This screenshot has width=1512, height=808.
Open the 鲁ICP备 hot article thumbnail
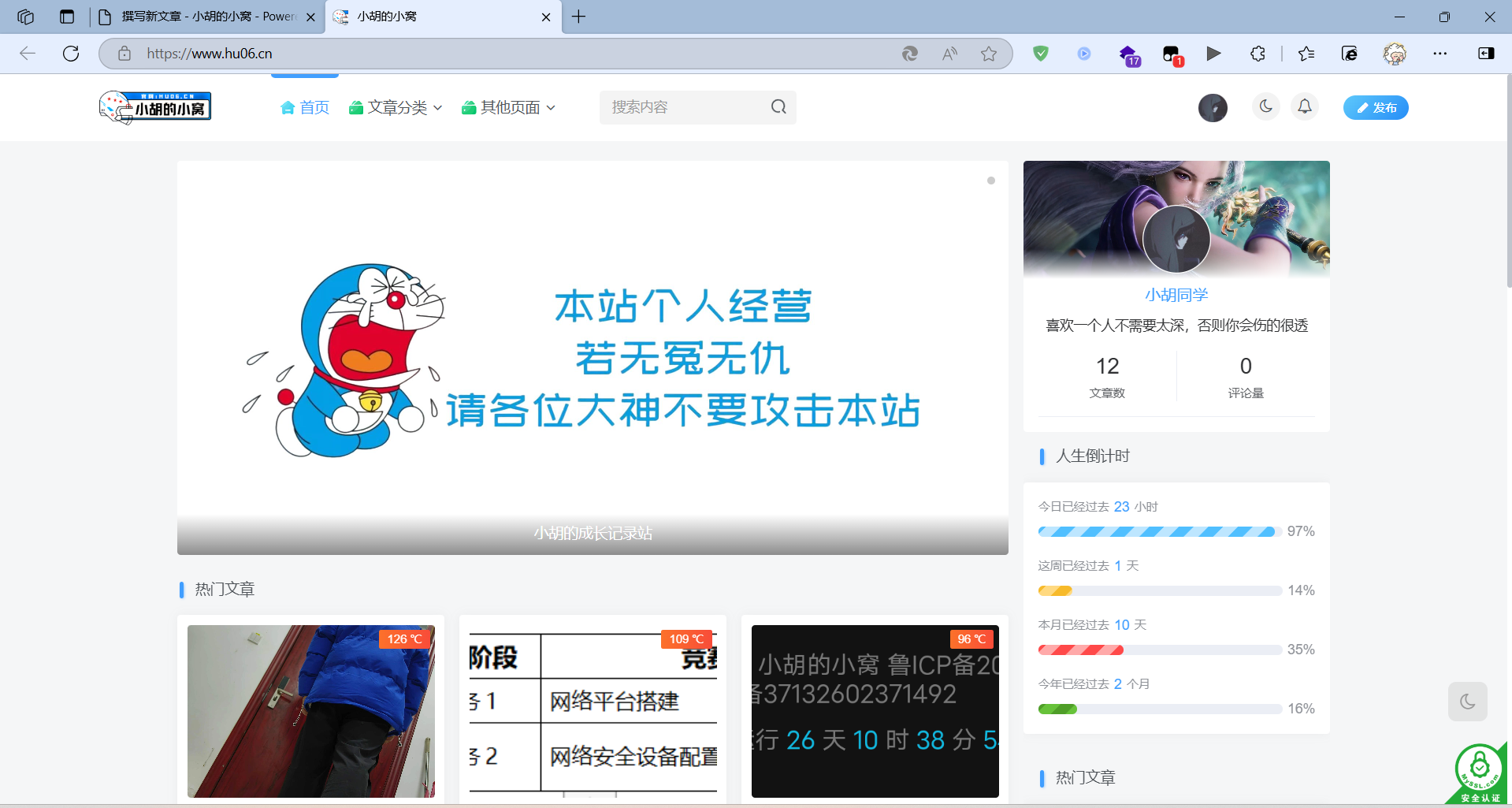[875, 711]
